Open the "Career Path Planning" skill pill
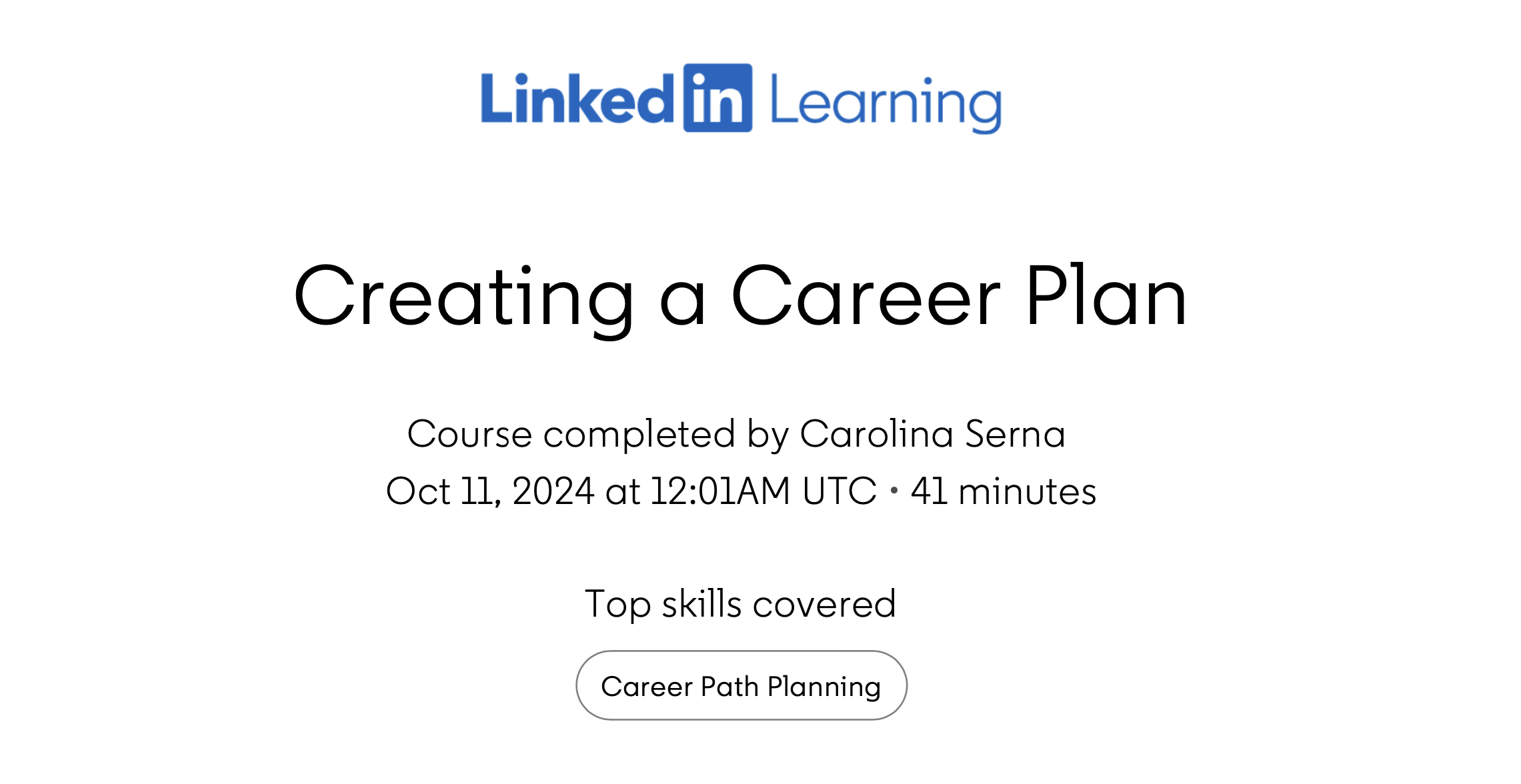1521x784 pixels. tap(741, 685)
